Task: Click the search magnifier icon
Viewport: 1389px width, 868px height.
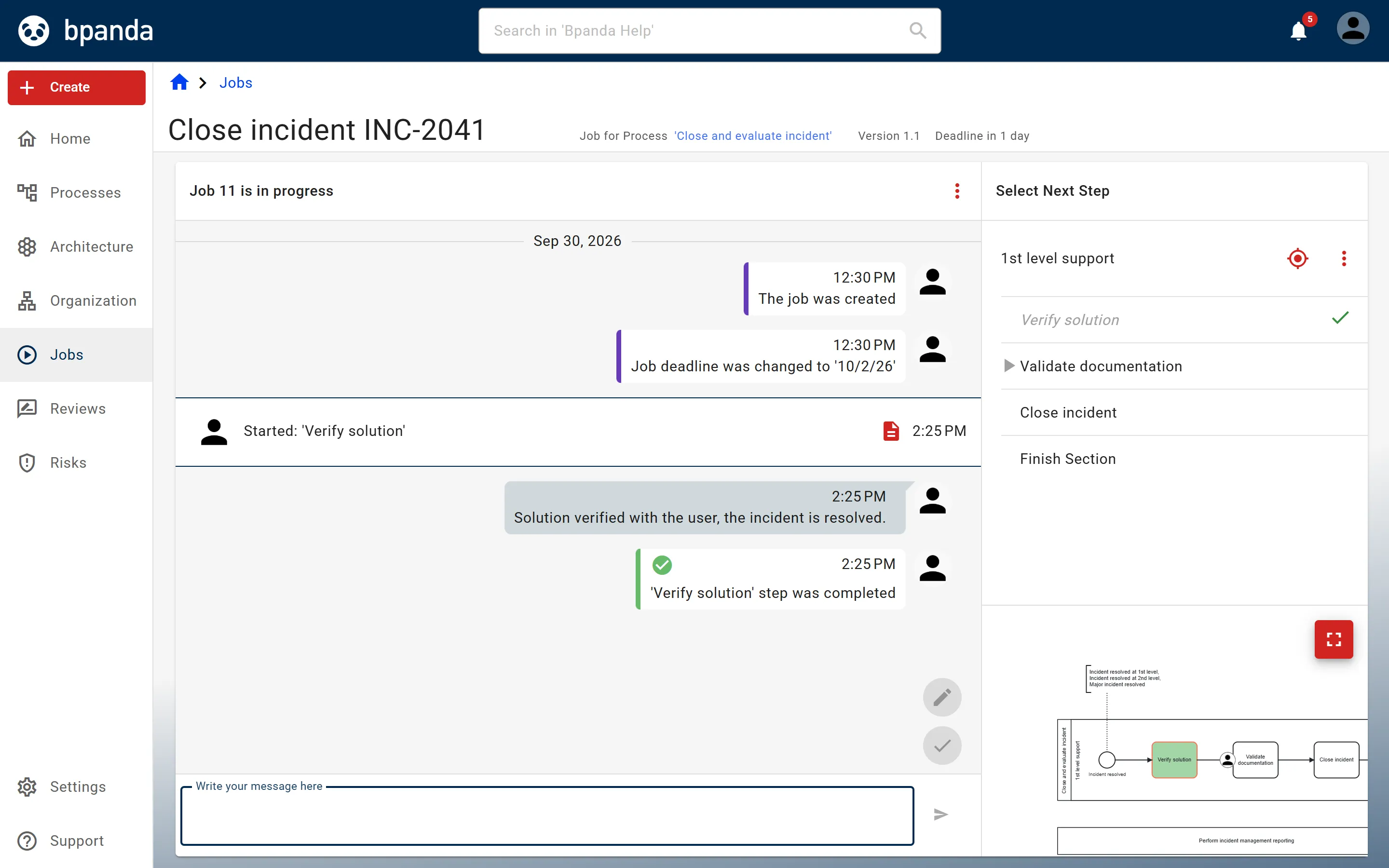Action: point(918,30)
